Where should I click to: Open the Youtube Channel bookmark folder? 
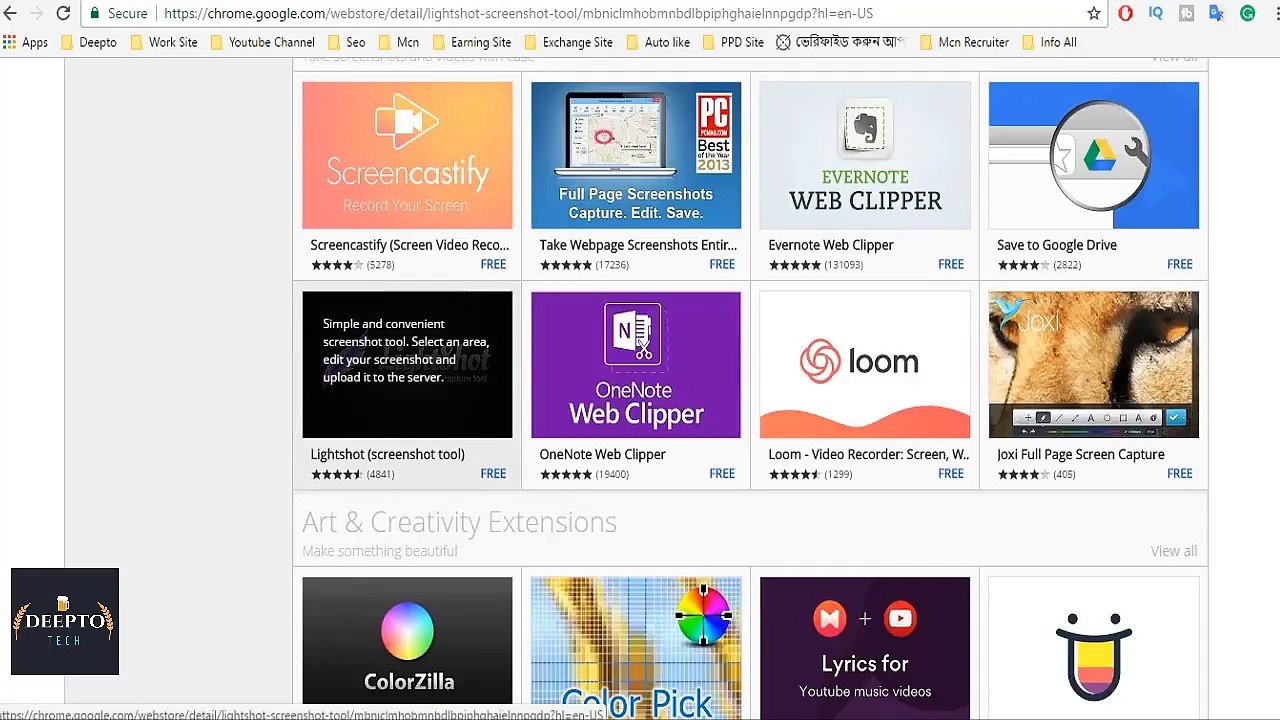click(x=262, y=42)
